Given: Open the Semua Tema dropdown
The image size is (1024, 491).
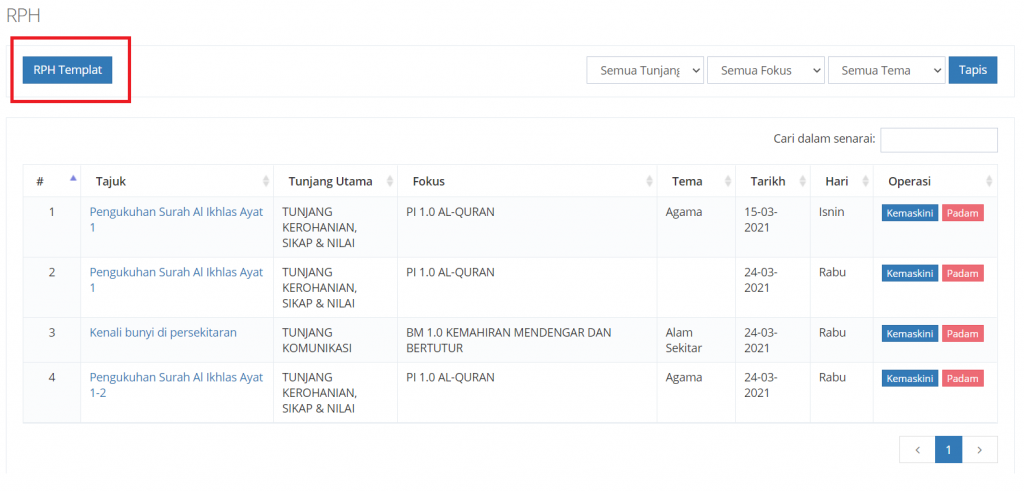Looking at the screenshot, I should (x=886, y=70).
